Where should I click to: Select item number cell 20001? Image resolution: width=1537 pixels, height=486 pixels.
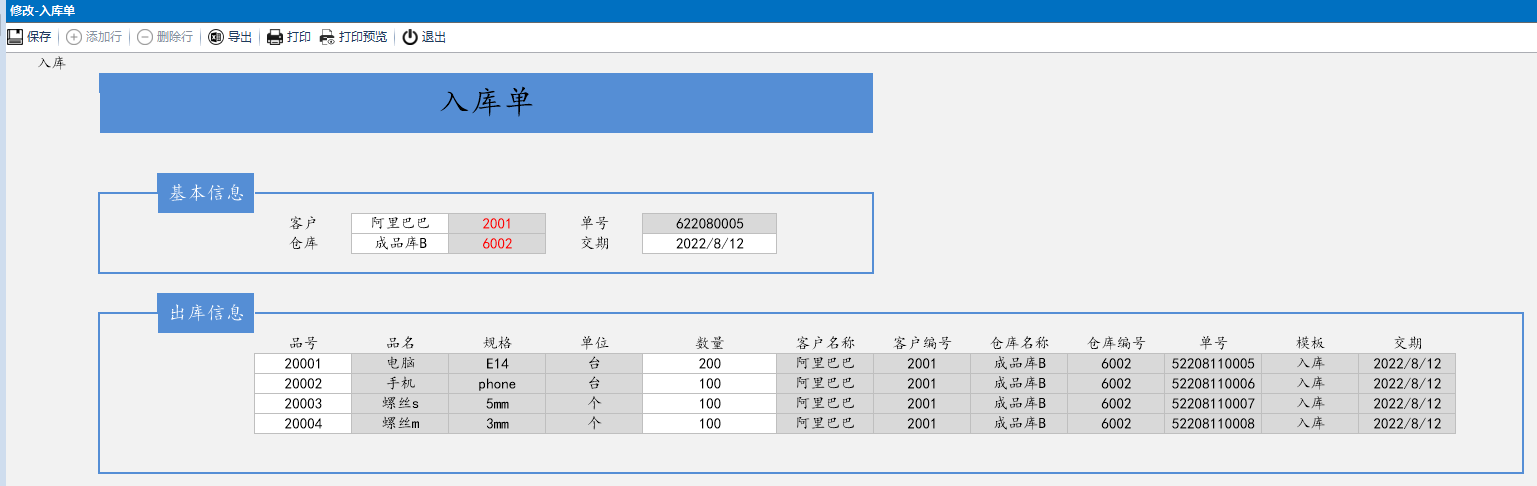pyautogui.click(x=303, y=363)
